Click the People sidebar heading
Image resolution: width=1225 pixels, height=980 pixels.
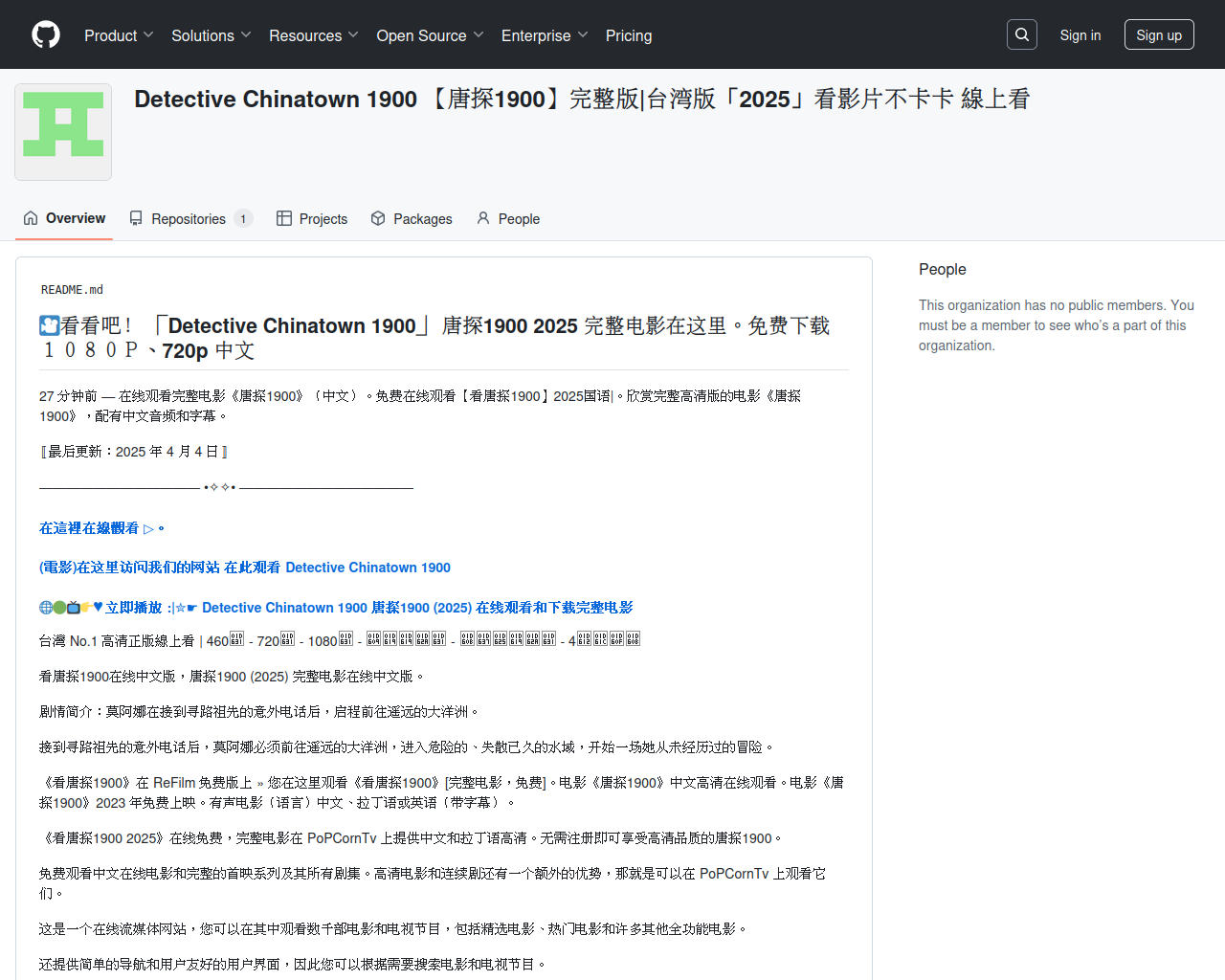(943, 269)
